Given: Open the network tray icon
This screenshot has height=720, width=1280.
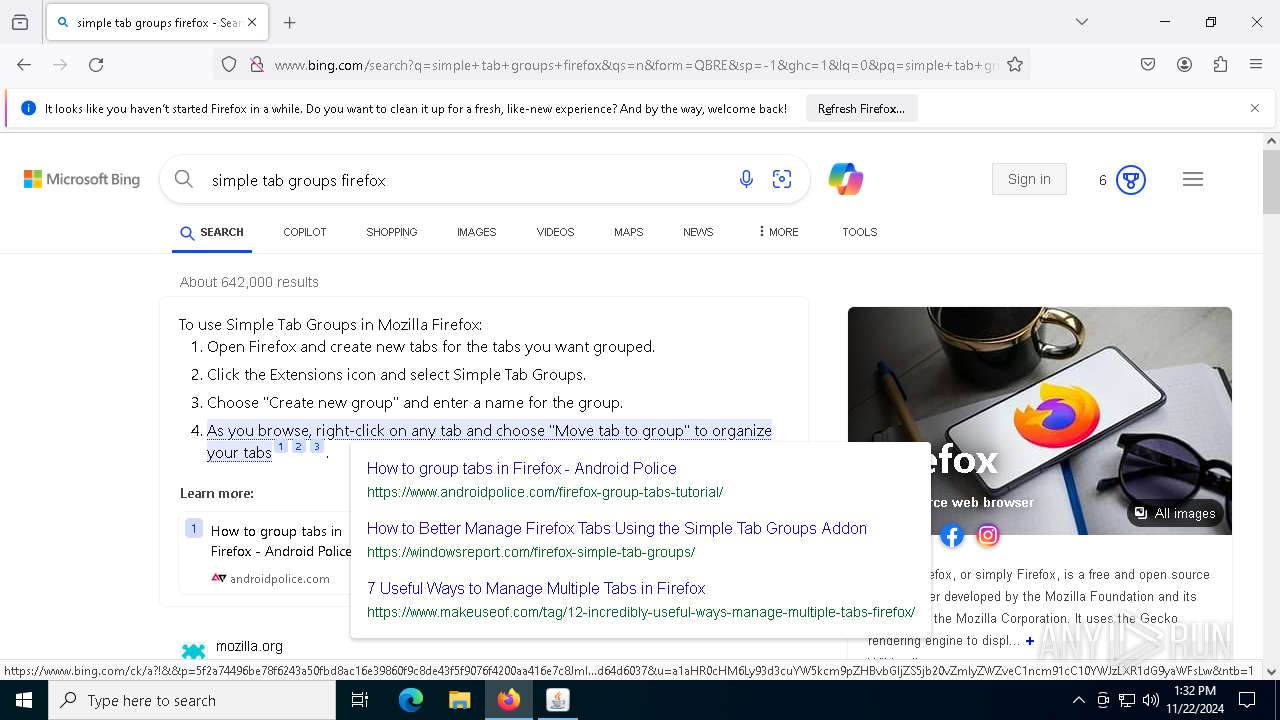Looking at the screenshot, I should point(1127,700).
